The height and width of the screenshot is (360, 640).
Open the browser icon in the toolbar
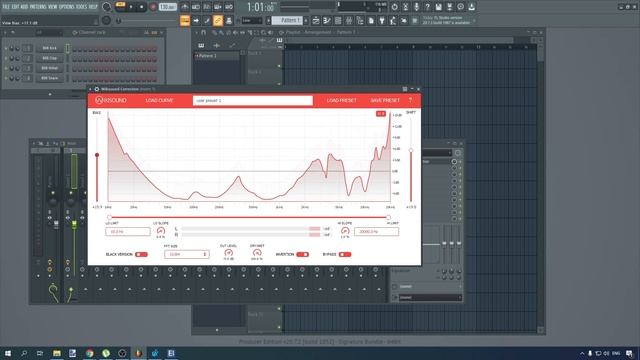[360, 20]
